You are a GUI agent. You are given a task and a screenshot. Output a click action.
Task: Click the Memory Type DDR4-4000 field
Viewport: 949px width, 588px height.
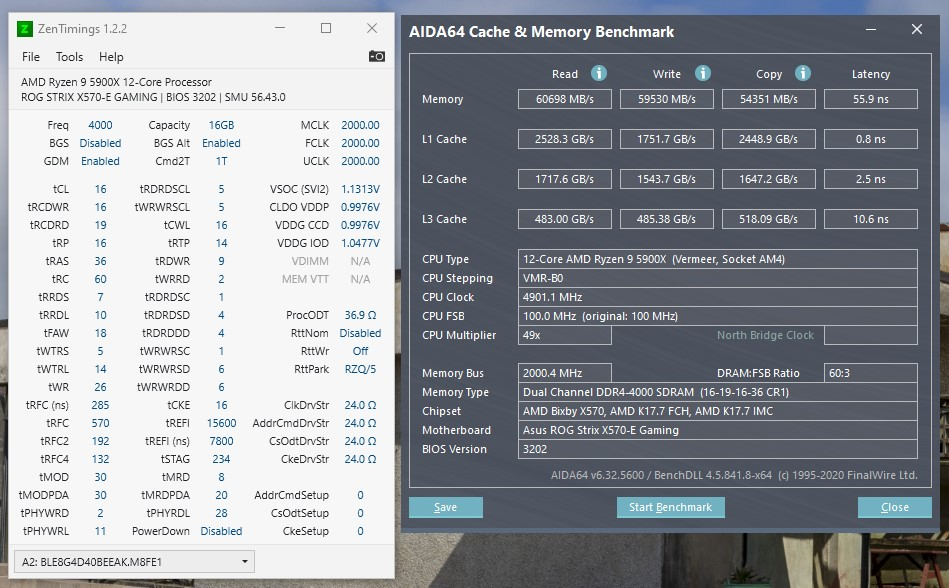coord(718,392)
